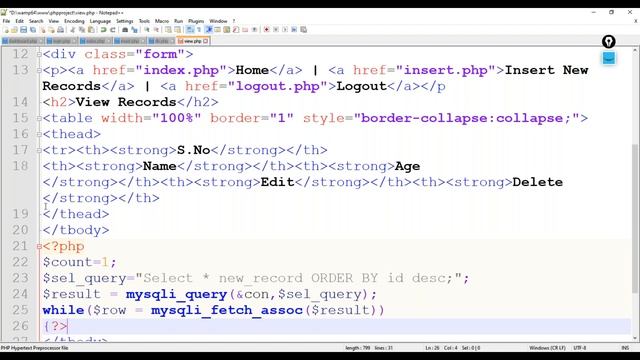Collapse the thead fold marker on line 16
This screenshot has width=640, height=360.
(x=39, y=134)
